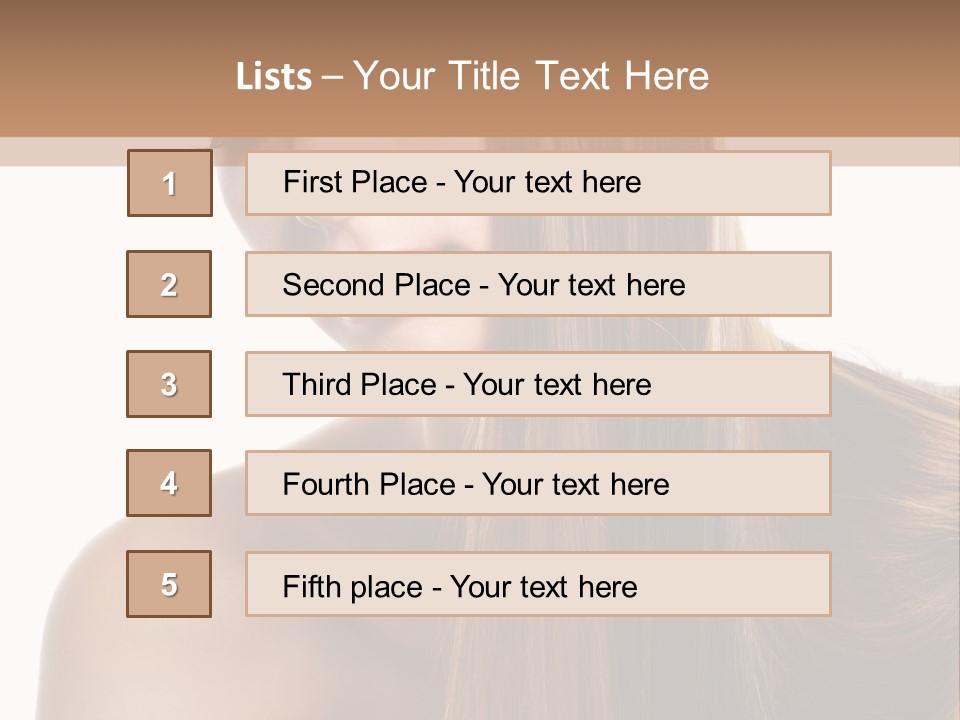Click the number 3 square
960x720 pixels.
169,384
